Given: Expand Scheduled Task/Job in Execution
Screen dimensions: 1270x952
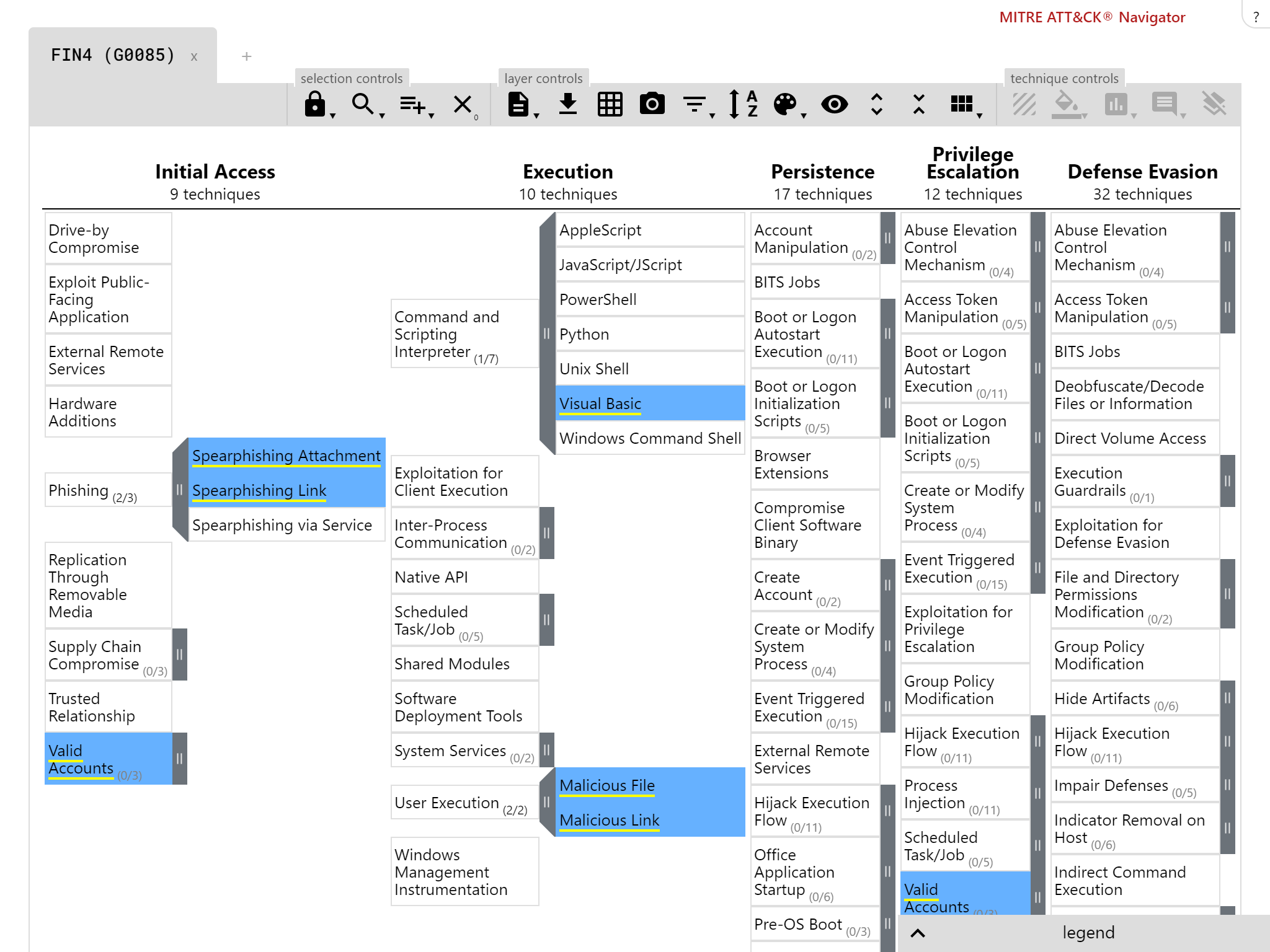Looking at the screenshot, I should click(x=547, y=620).
